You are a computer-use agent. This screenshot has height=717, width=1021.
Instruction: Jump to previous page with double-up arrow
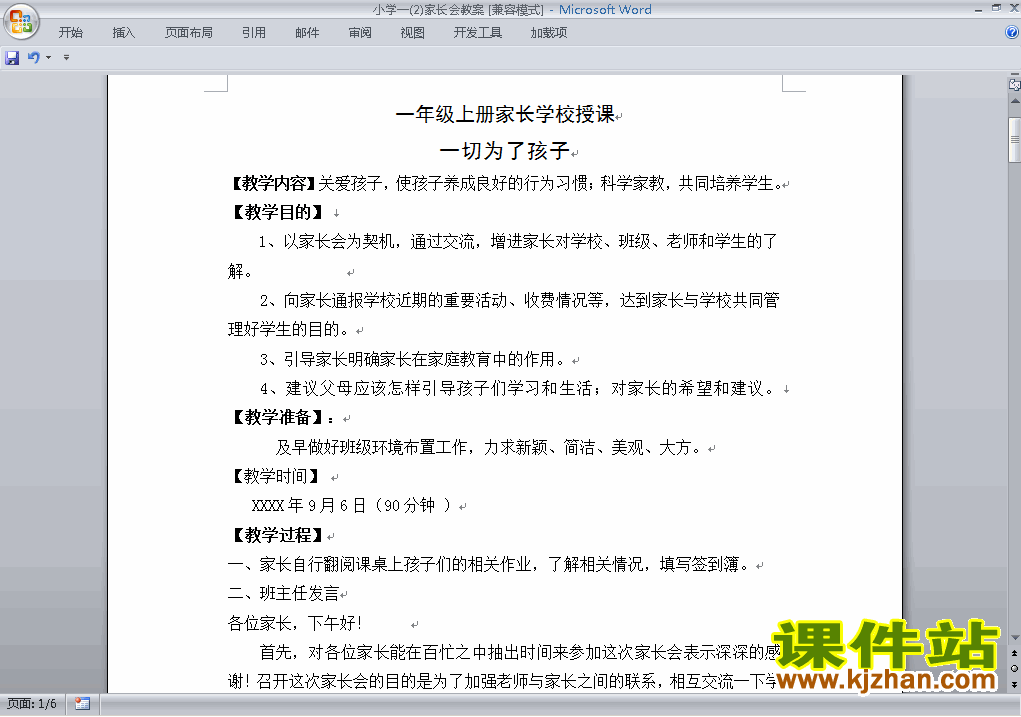1014,653
